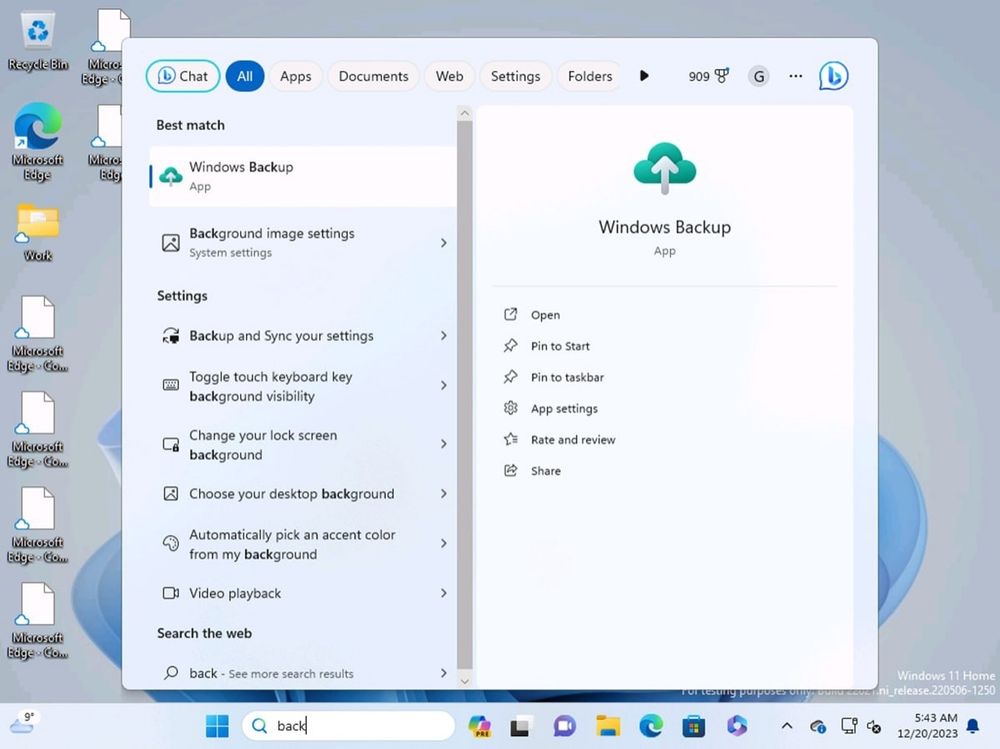Select the Work folder on desktop
1000x749 pixels.
(x=38, y=233)
